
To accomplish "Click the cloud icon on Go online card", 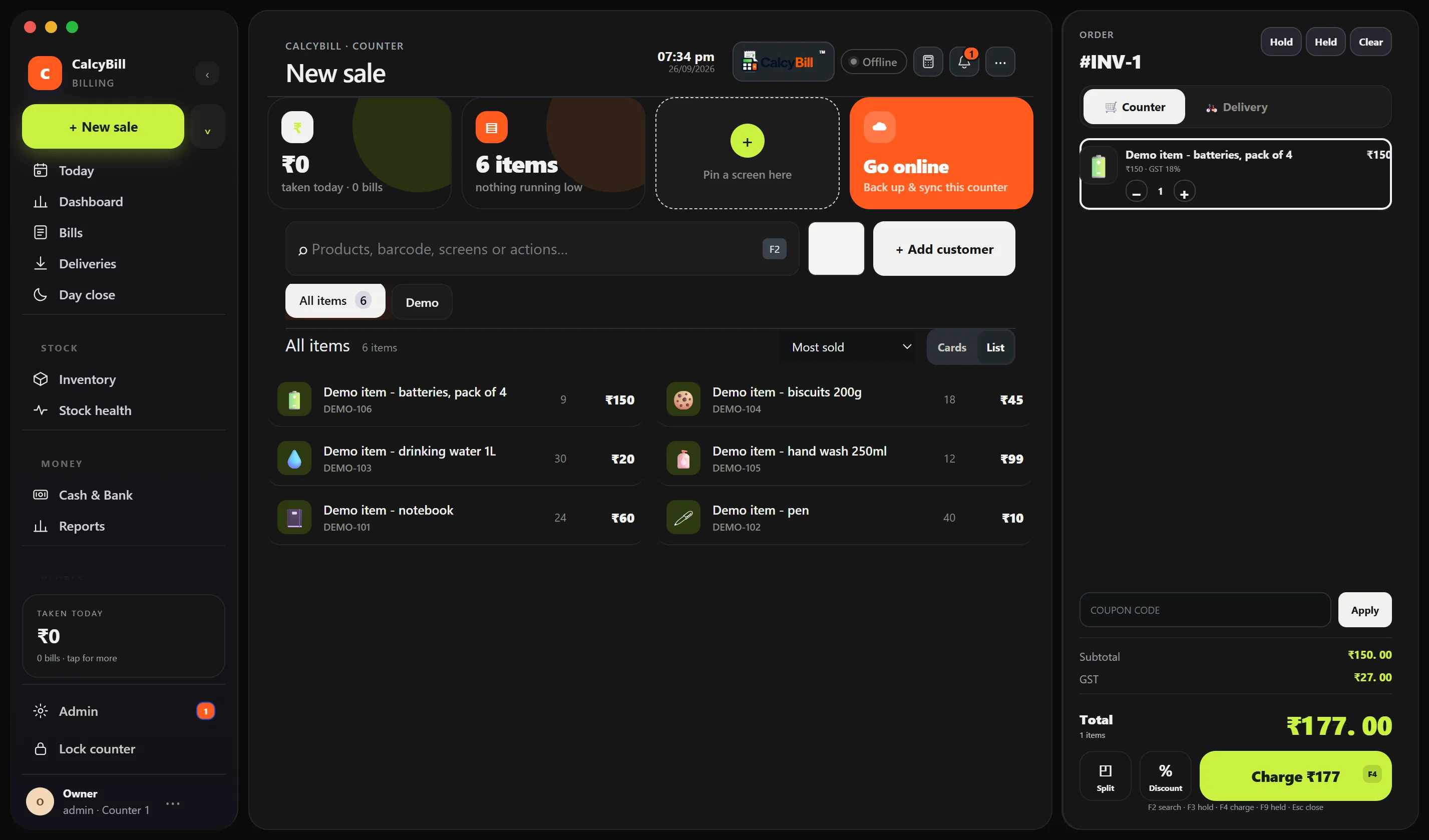I will [x=879, y=127].
